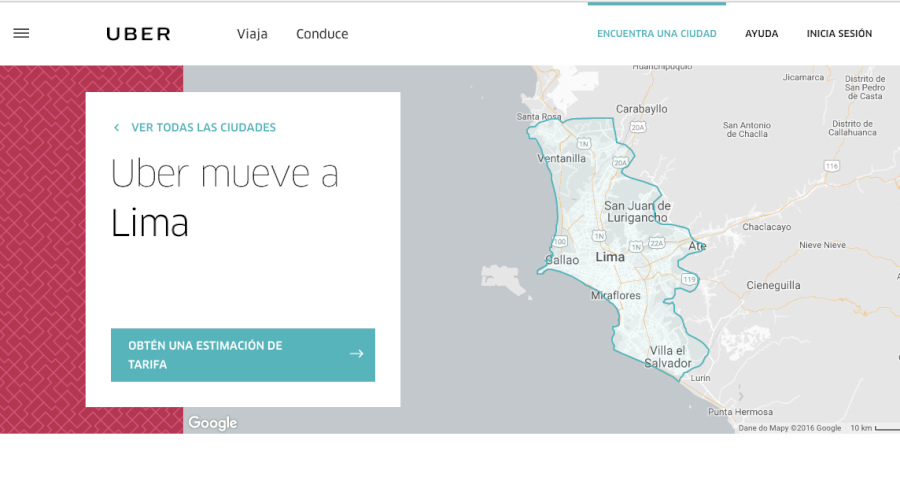Click the Santa Rosa map label

tap(539, 117)
